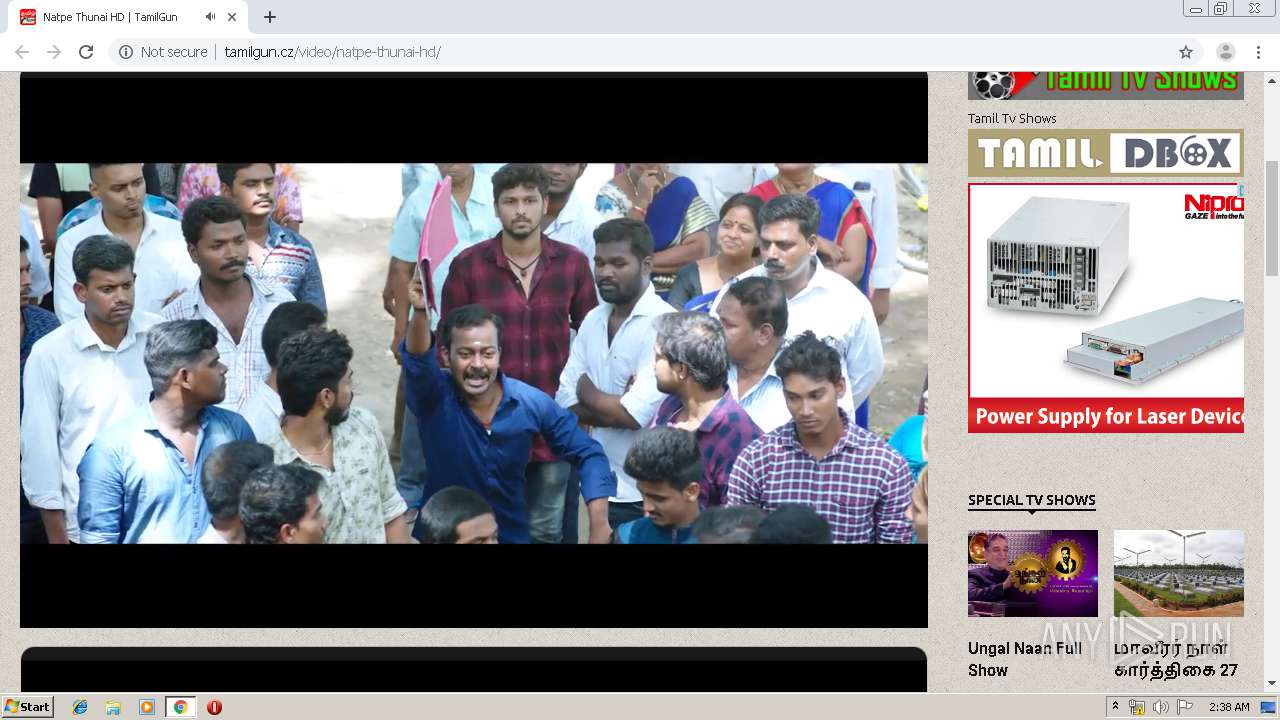Mute the tab with its speaker icon
This screenshot has height=720, width=1280.
coord(210,17)
